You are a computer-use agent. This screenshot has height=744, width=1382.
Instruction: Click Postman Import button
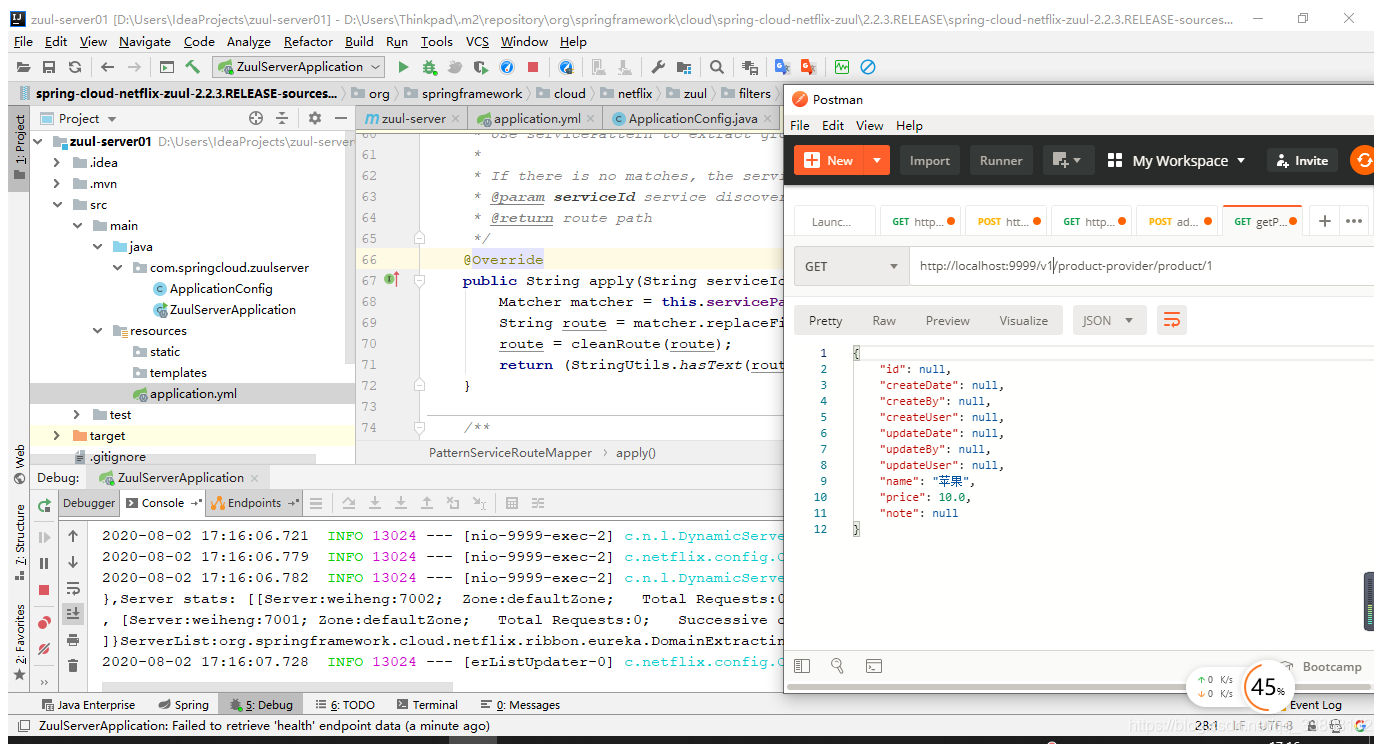pos(930,160)
